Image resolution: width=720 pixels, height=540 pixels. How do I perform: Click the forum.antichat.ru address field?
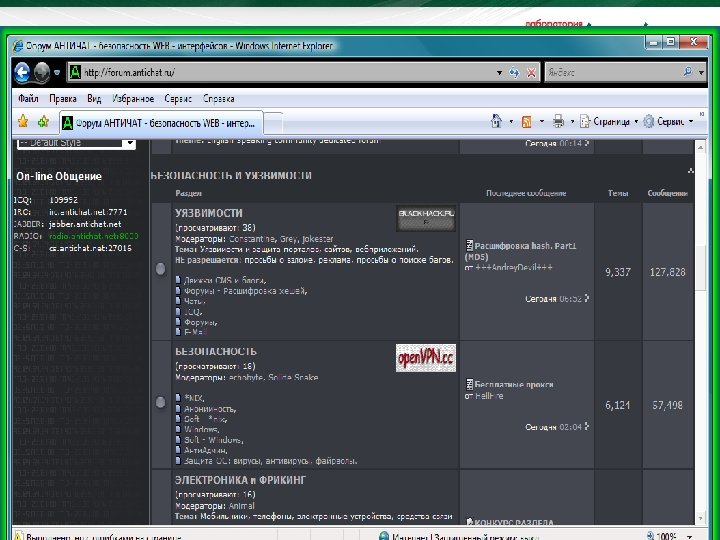[x=285, y=72]
